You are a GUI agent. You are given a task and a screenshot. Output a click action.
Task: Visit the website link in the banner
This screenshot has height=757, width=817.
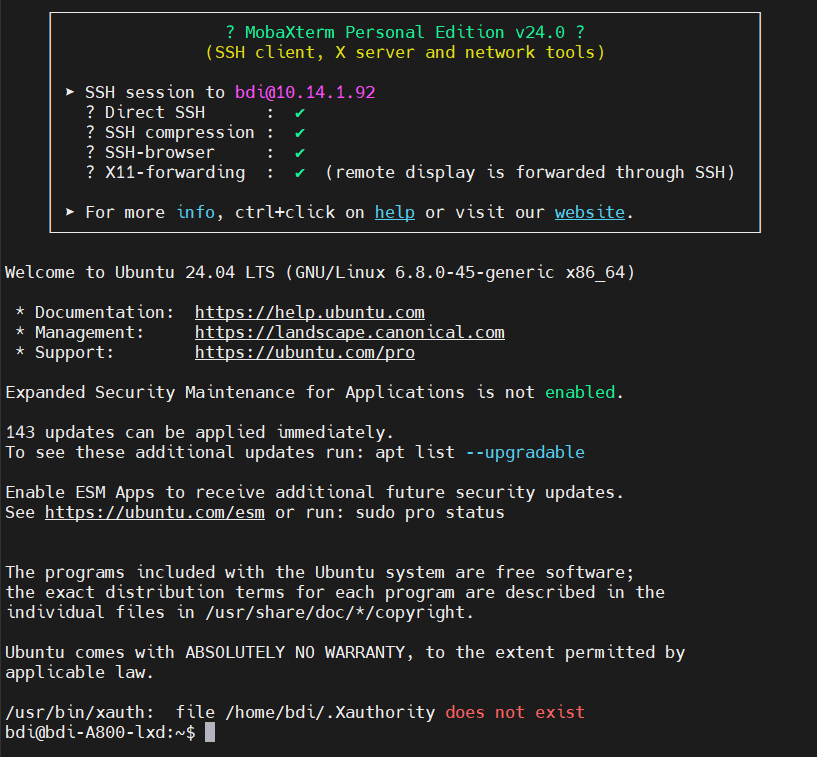coord(589,212)
